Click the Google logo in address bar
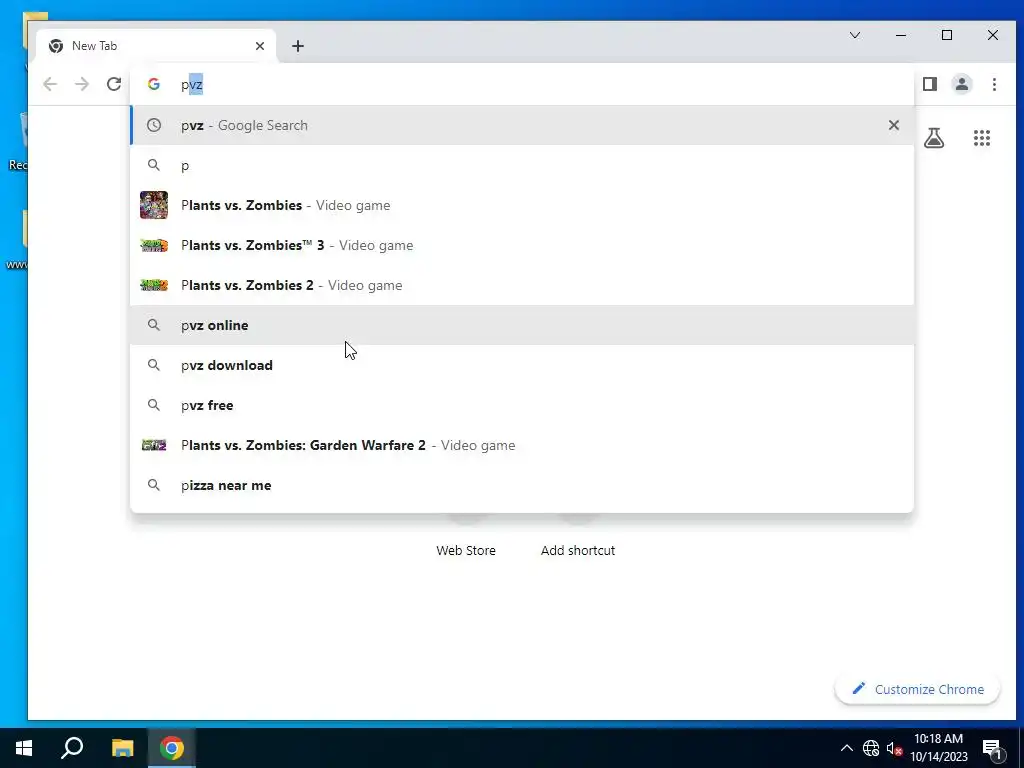The image size is (1024, 768). coord(153,84)
